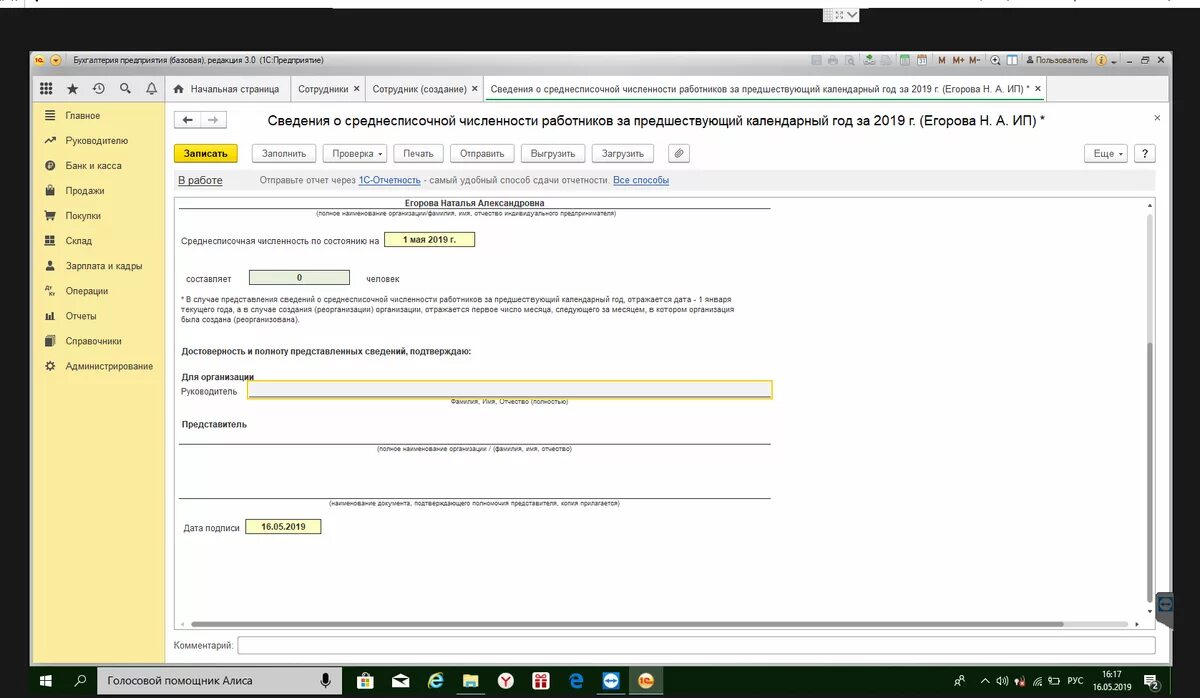Click the get link icon in title bar
Screen dimensions: 1200x698
[868, 60]
